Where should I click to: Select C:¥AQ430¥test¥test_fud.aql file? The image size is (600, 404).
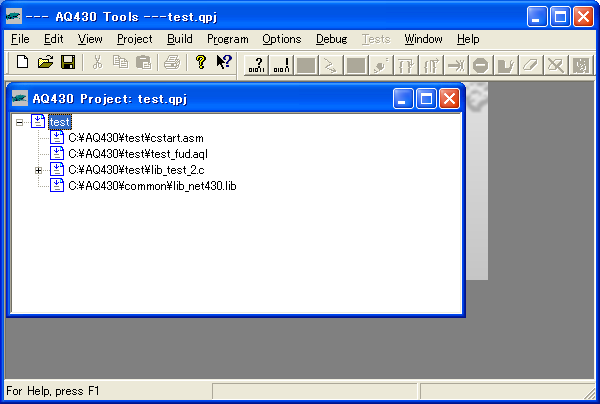(138, 154)
